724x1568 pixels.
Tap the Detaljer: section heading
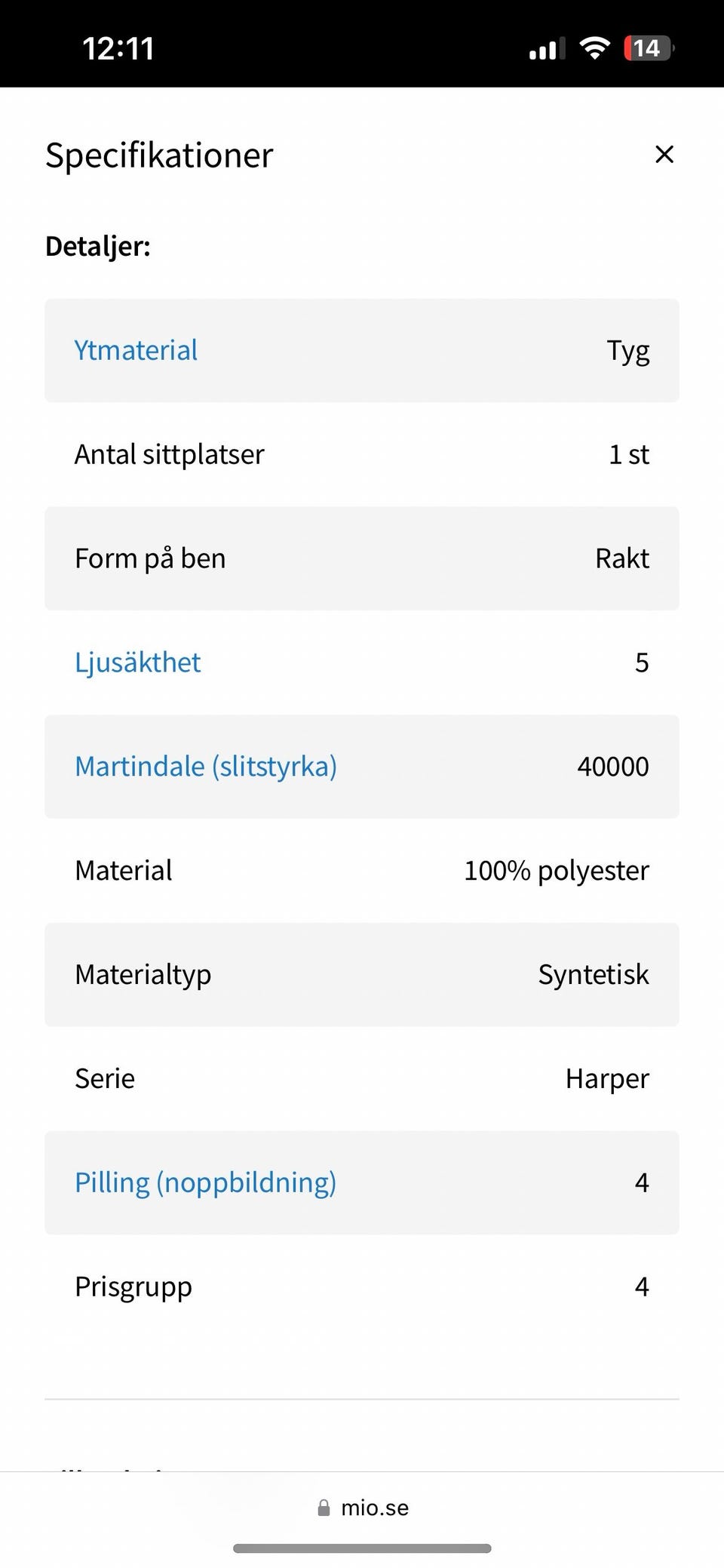click(98, 247)
